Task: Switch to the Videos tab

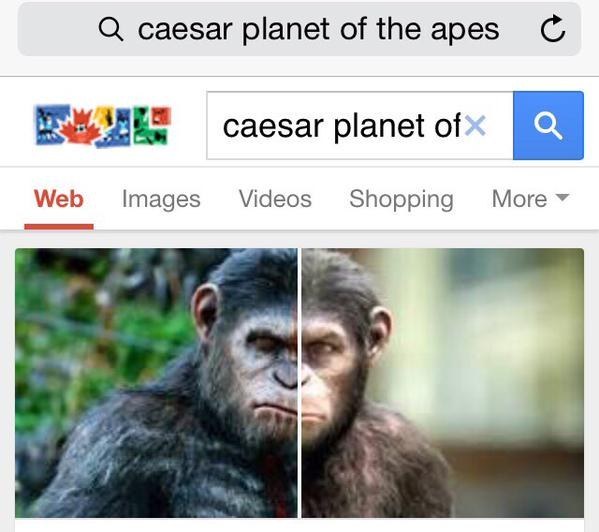Action: click(x=275, y=199)
